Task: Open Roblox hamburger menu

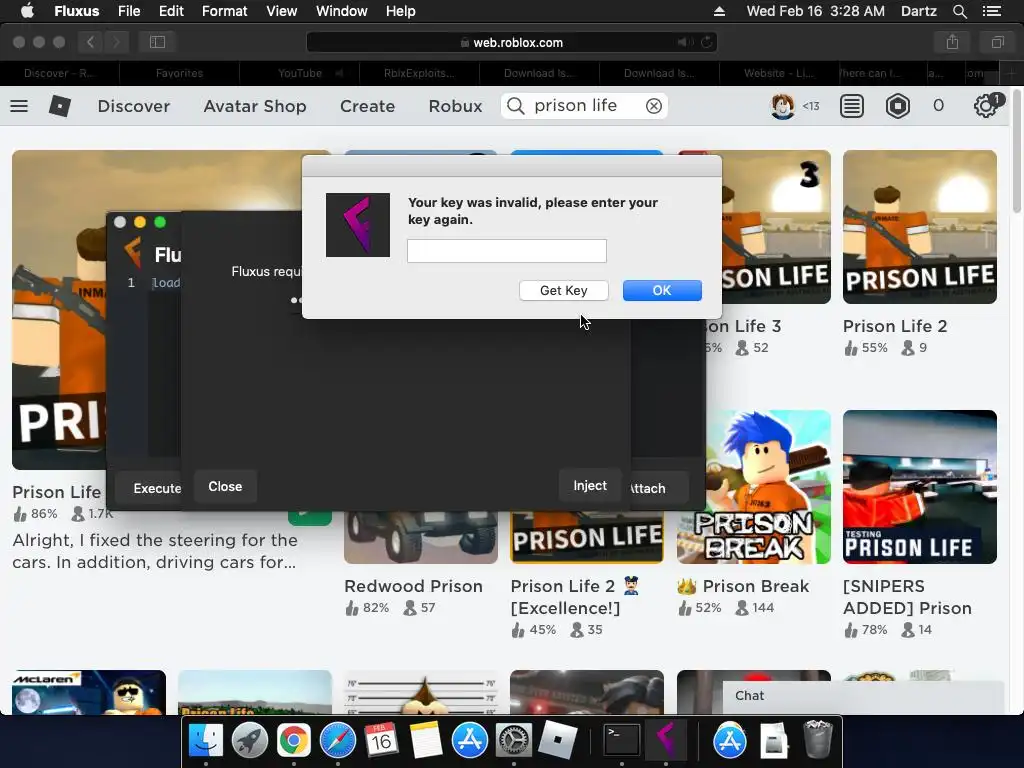Action: coord(19,106)
